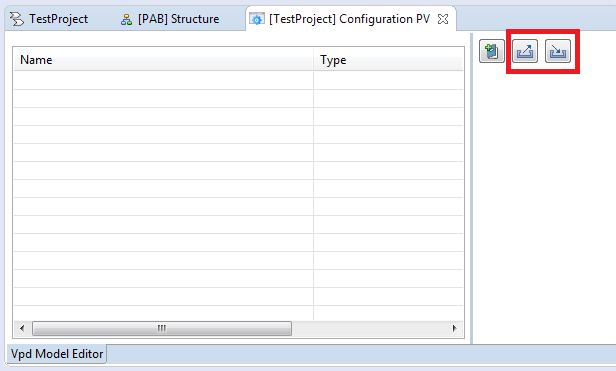The image size is (616, 371).
Task: Switch to the TestProject tab
Action: pyautogui.click(x=49, y=19)
